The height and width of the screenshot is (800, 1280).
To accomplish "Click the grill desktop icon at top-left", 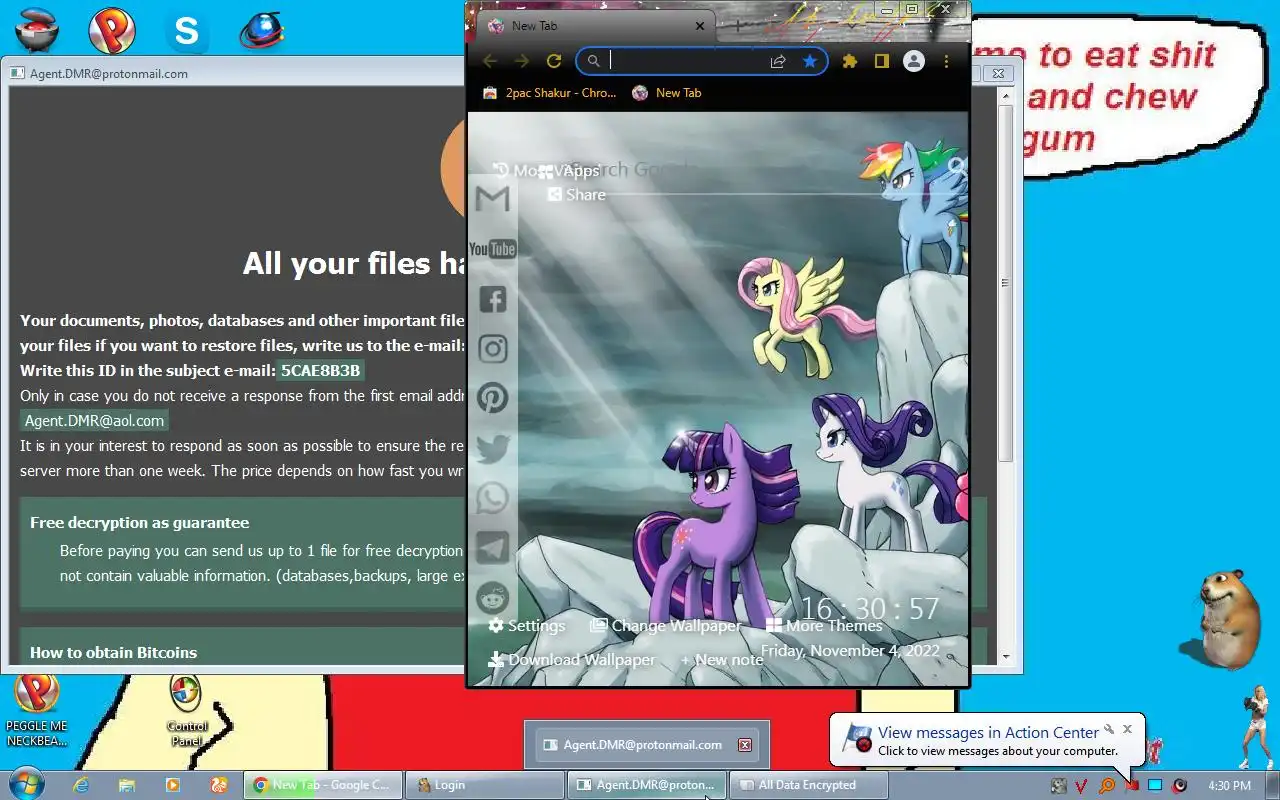I will 36,30.
